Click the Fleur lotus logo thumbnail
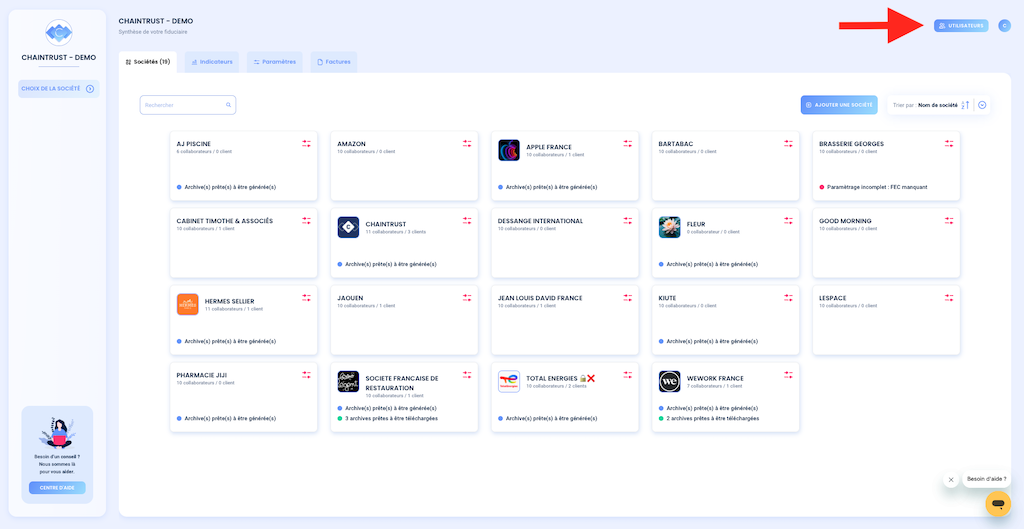 (x=669, y=227)
